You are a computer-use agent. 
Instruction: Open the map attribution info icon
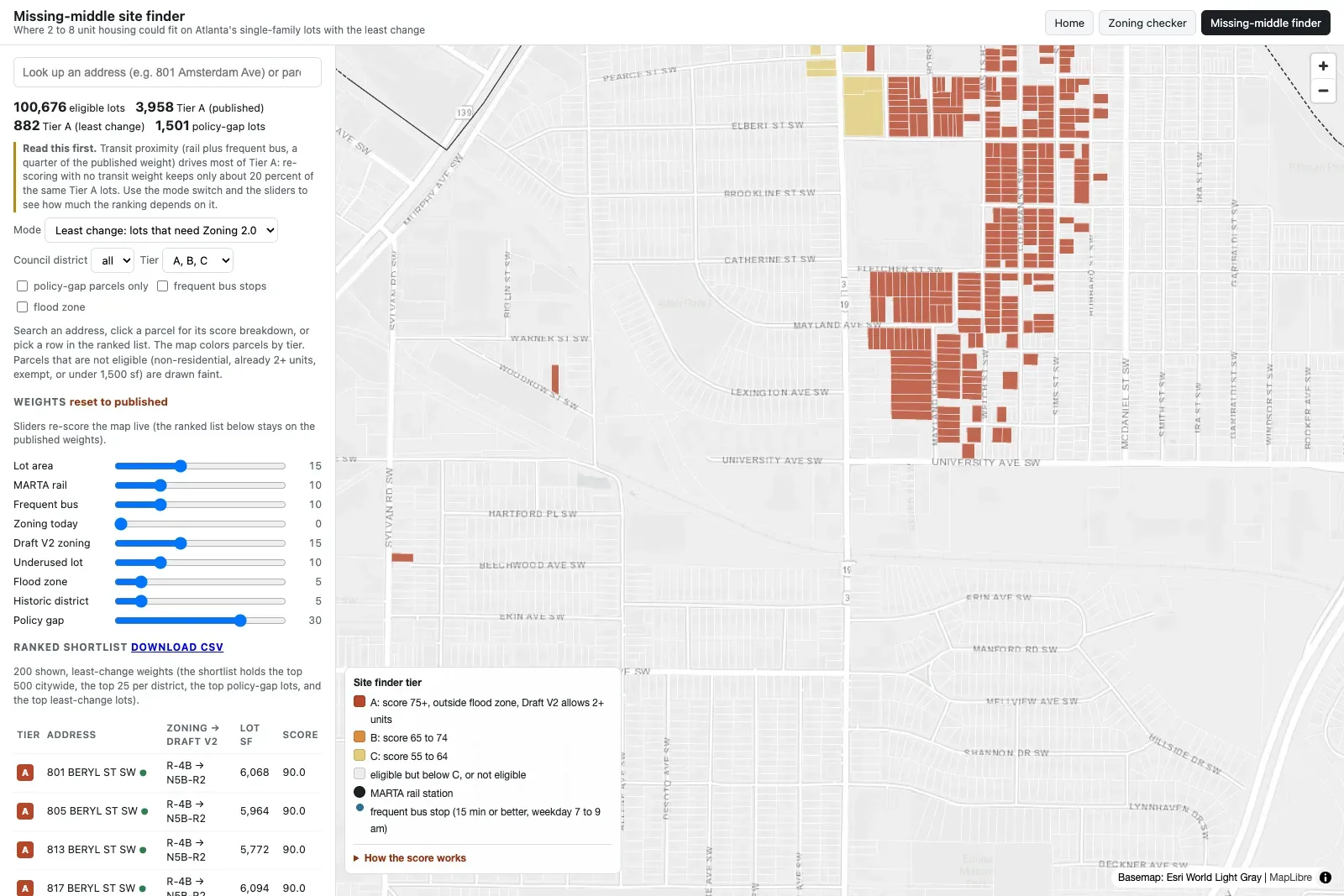click(1326, 878)
